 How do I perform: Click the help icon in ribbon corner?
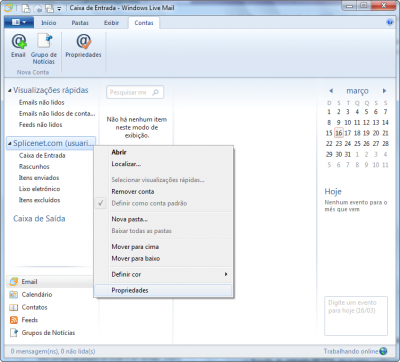click(389, 22)
